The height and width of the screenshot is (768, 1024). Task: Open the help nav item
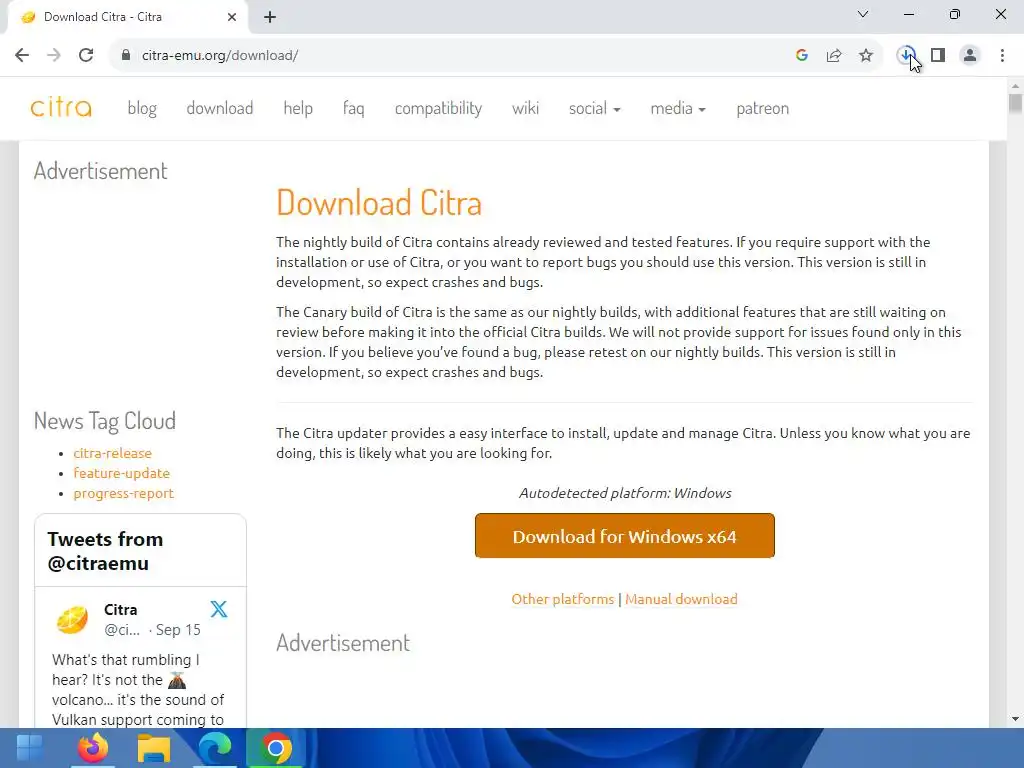298,108
